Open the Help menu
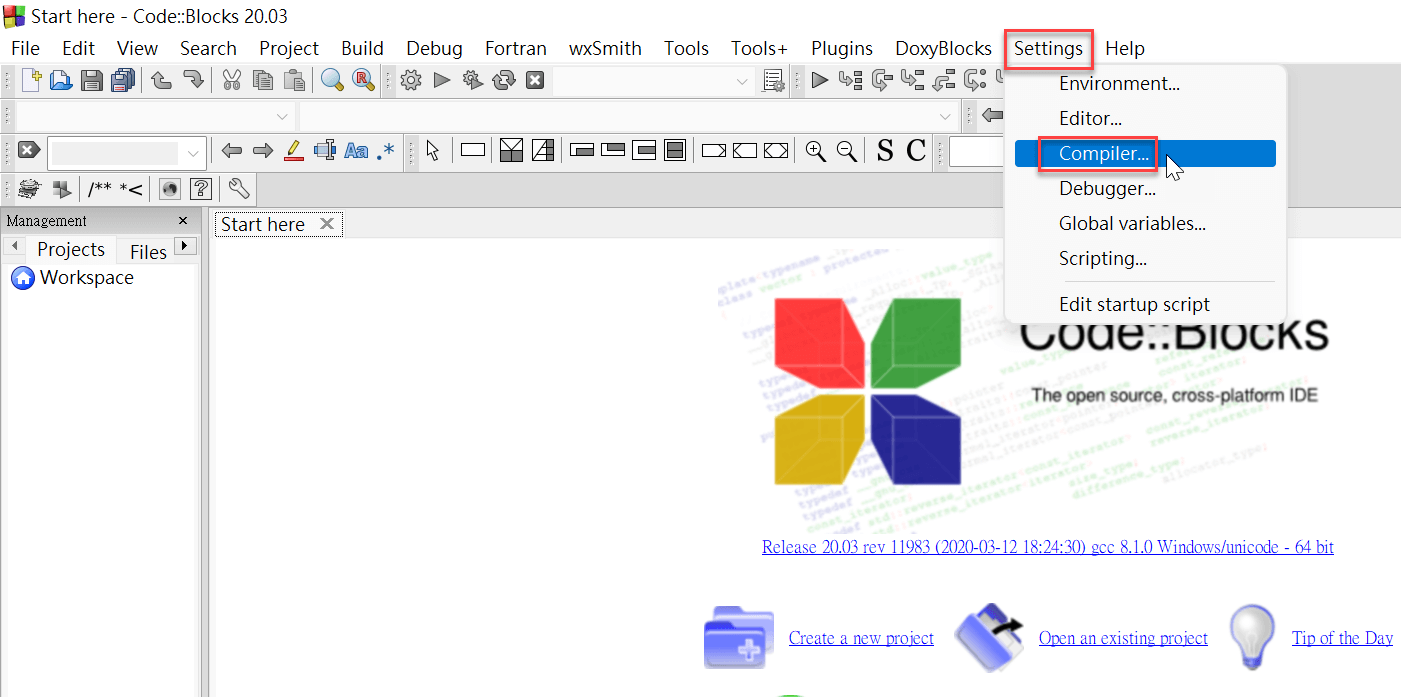The width and height of the screenshot is (1401, 697). tap(1125, 48)
